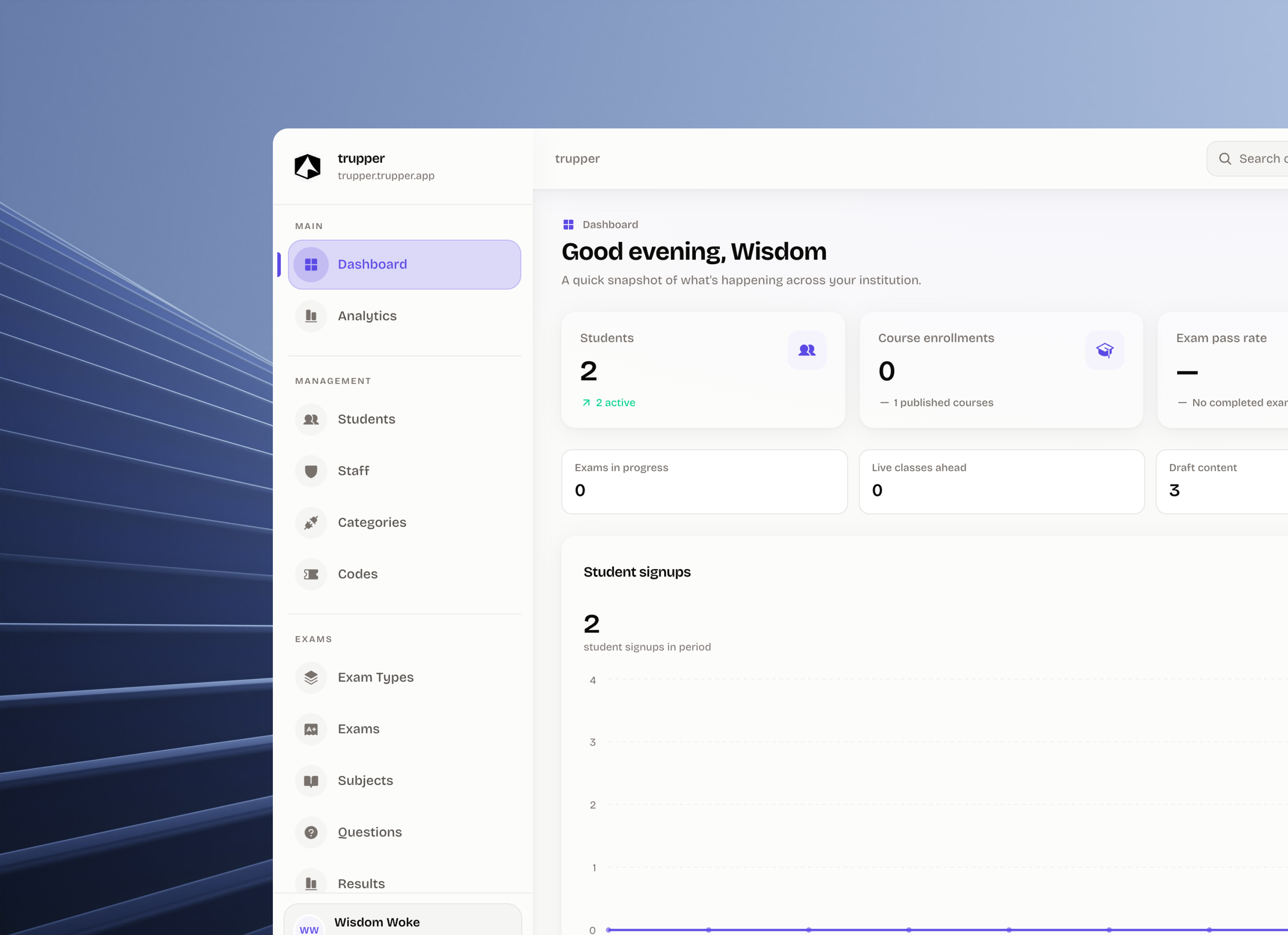The image size is (1288, 935).
Task: Focus the Search input field
Action: click(x=1248, y=159)
